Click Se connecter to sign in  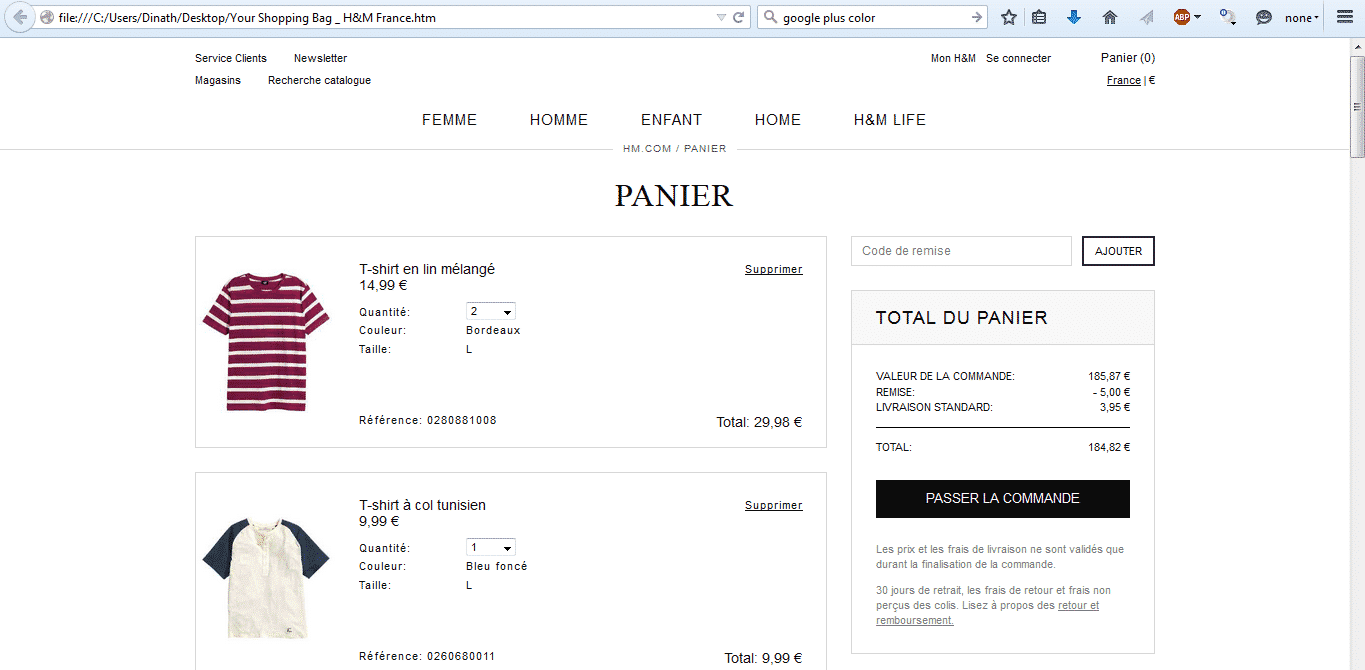coord(1018,58)
